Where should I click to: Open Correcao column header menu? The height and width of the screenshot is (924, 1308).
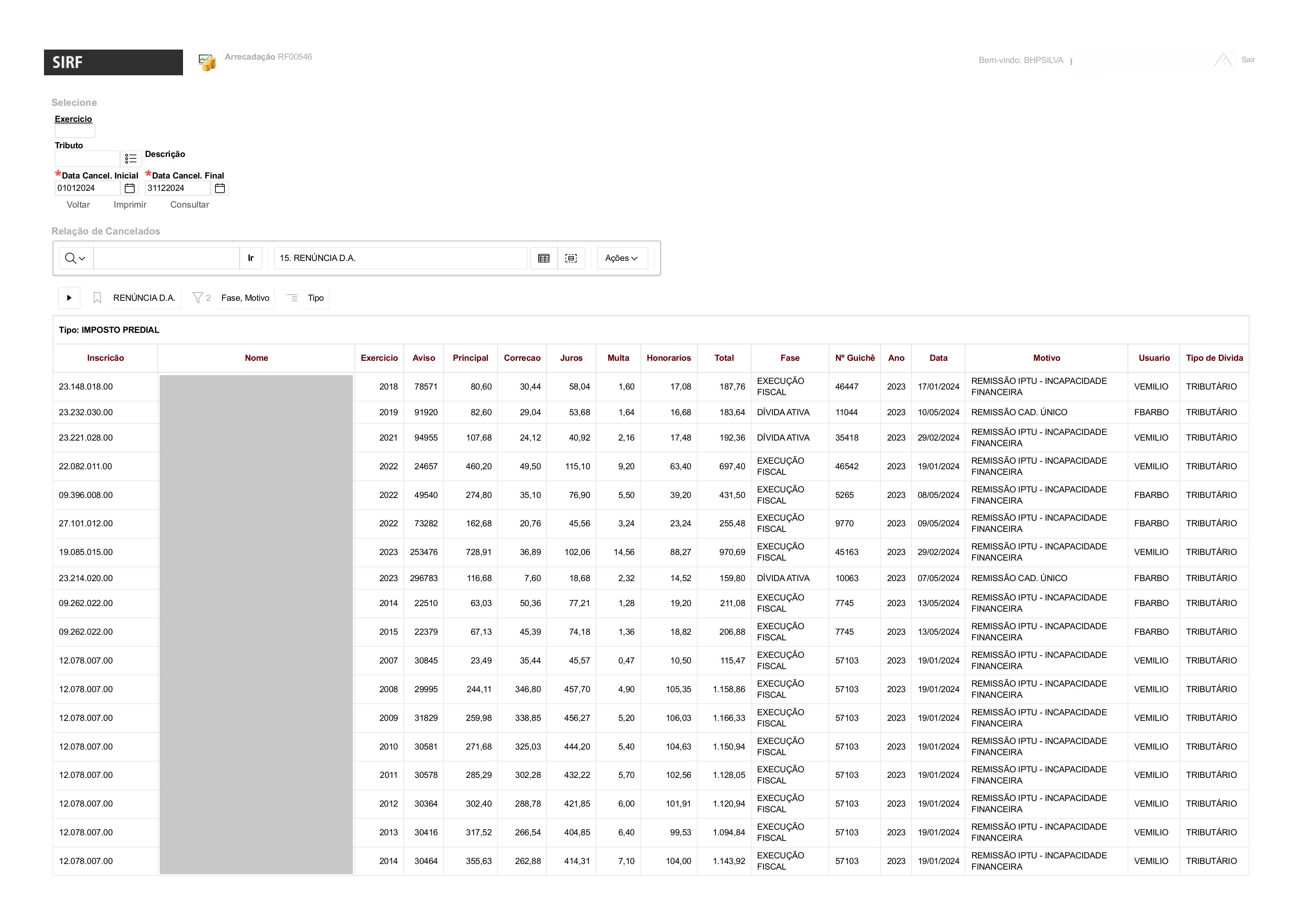(522, 358)
